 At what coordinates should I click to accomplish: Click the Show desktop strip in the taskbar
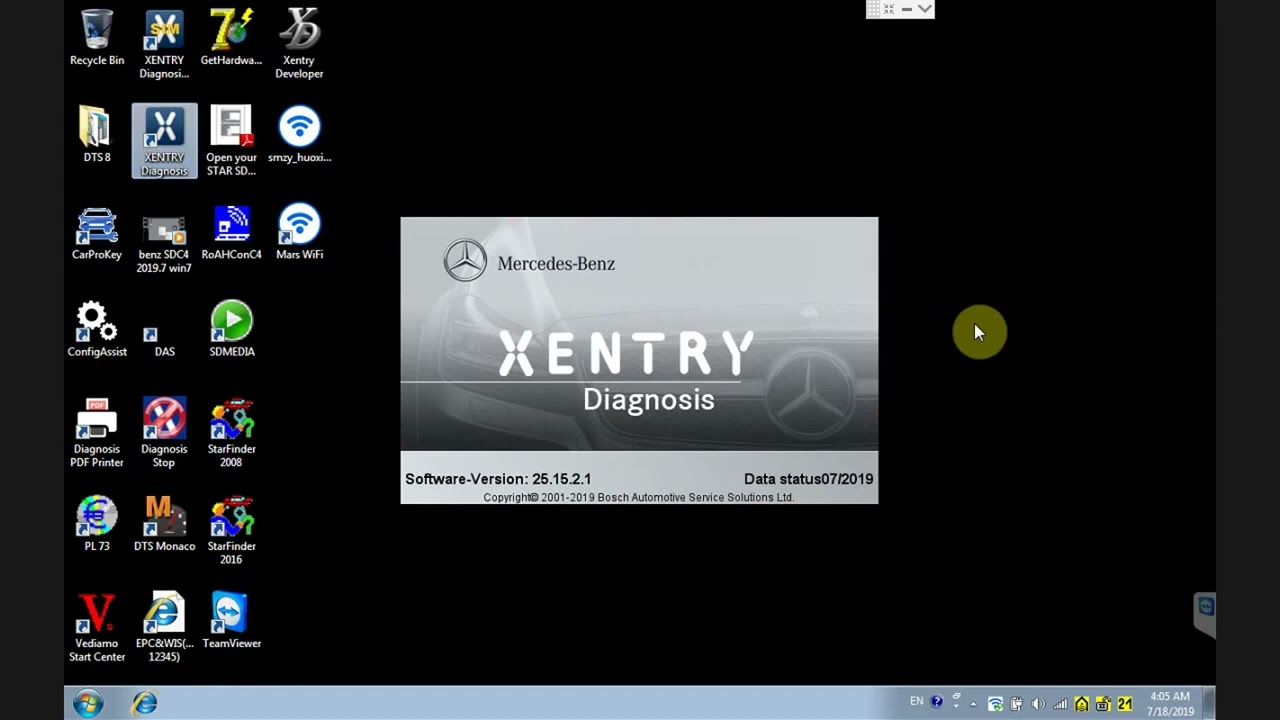click(x=1208, y=703)
